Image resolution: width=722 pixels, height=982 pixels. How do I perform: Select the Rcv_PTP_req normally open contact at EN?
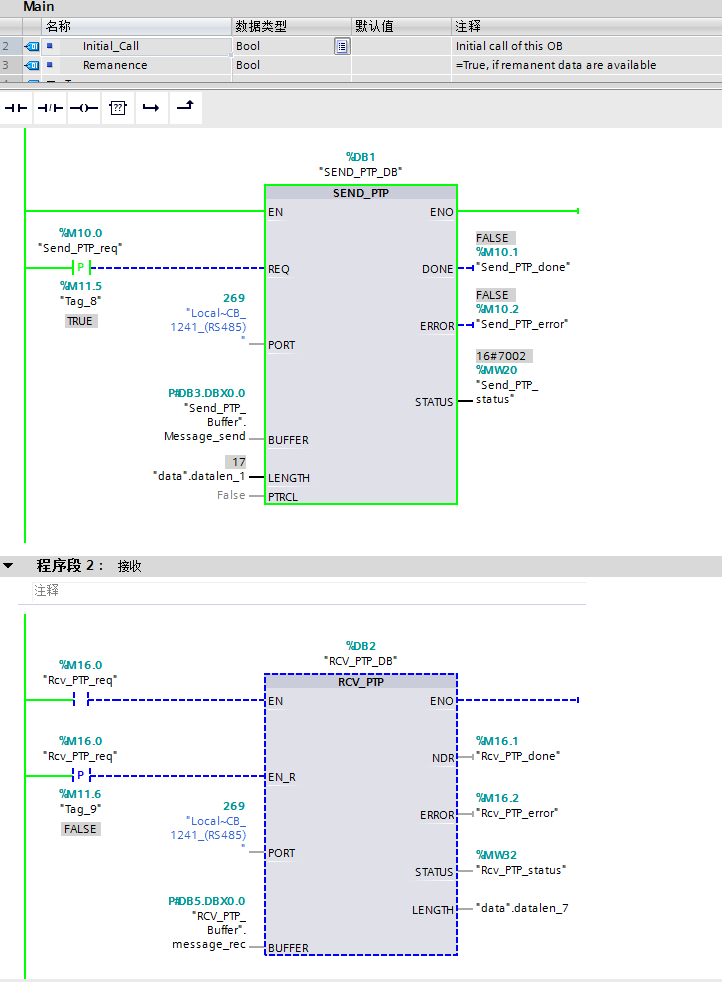pos(81,700)
